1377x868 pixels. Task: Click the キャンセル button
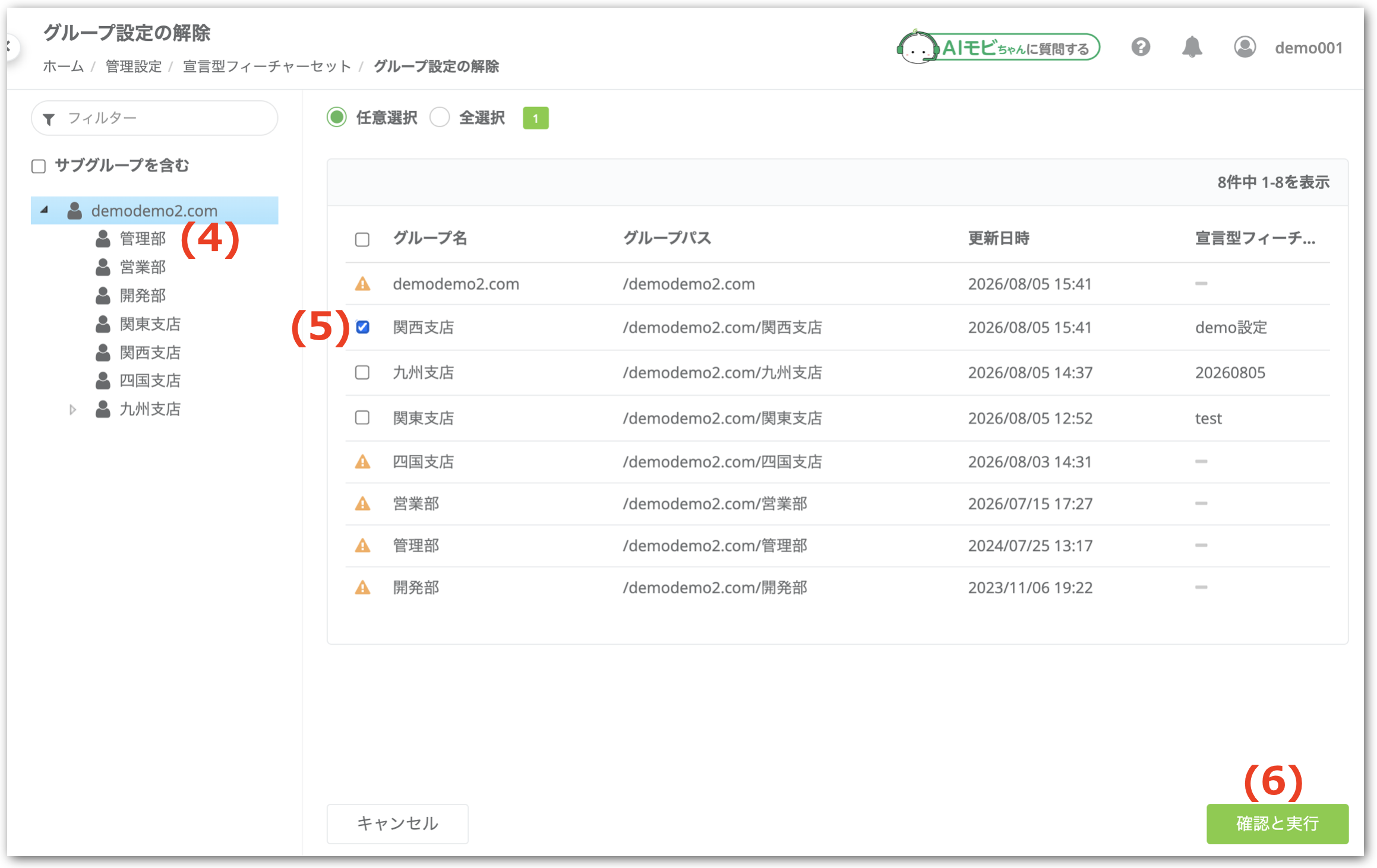(397, 823)
